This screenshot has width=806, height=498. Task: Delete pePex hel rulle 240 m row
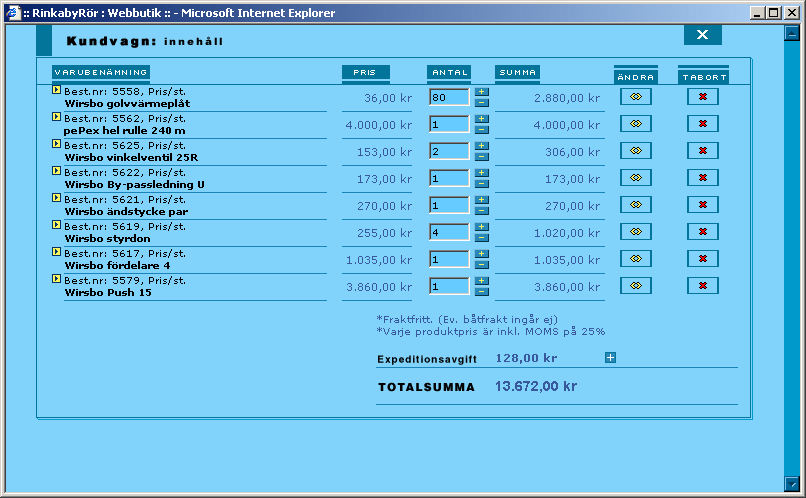click(x=702, y=124)
